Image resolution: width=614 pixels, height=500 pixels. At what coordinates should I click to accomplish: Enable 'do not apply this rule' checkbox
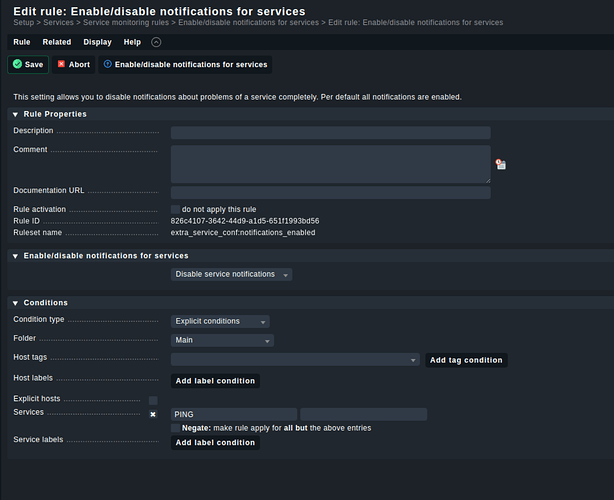tap(176, 209)
